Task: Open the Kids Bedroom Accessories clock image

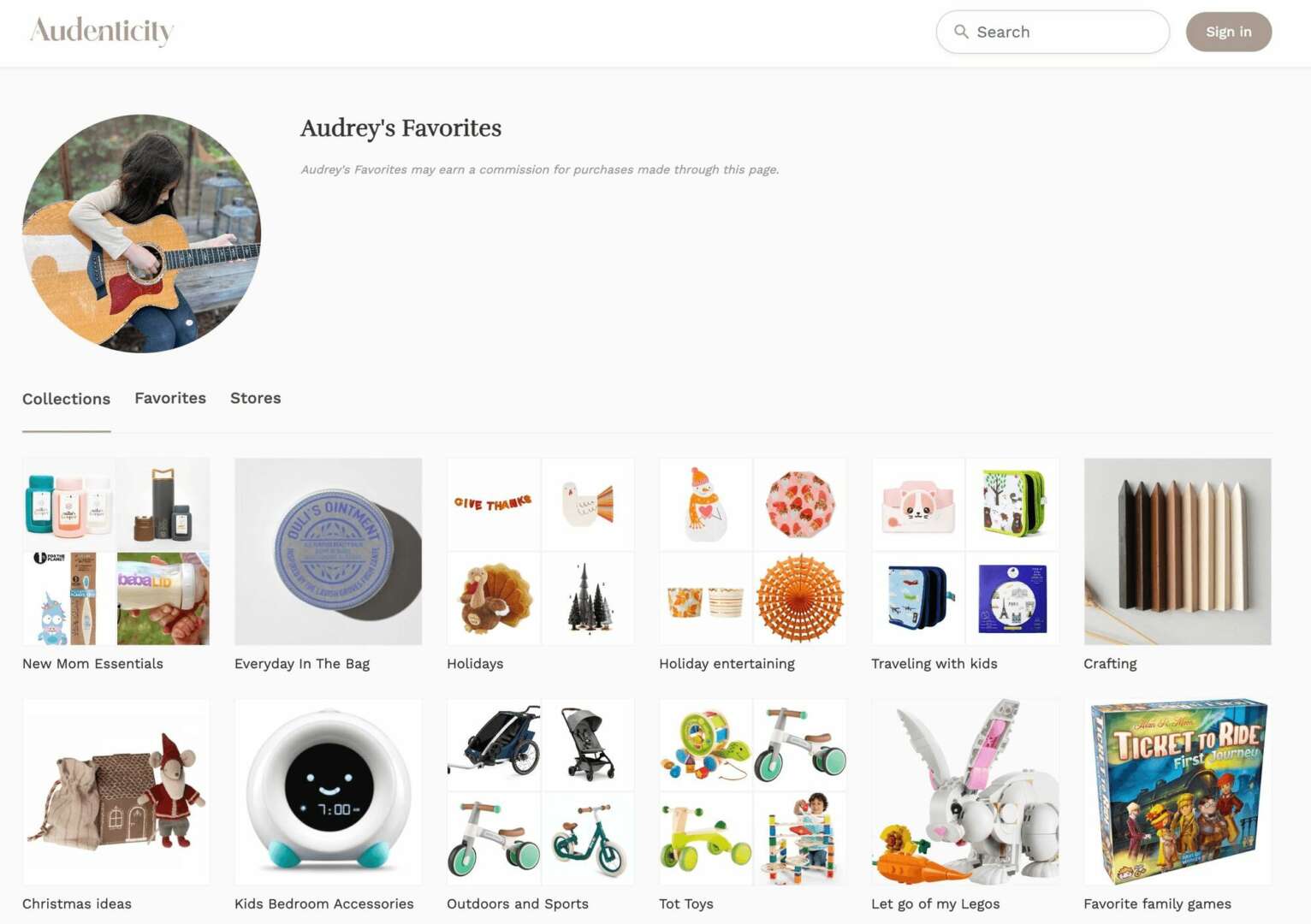Action: pyautogui.click(x=328, y=791)
